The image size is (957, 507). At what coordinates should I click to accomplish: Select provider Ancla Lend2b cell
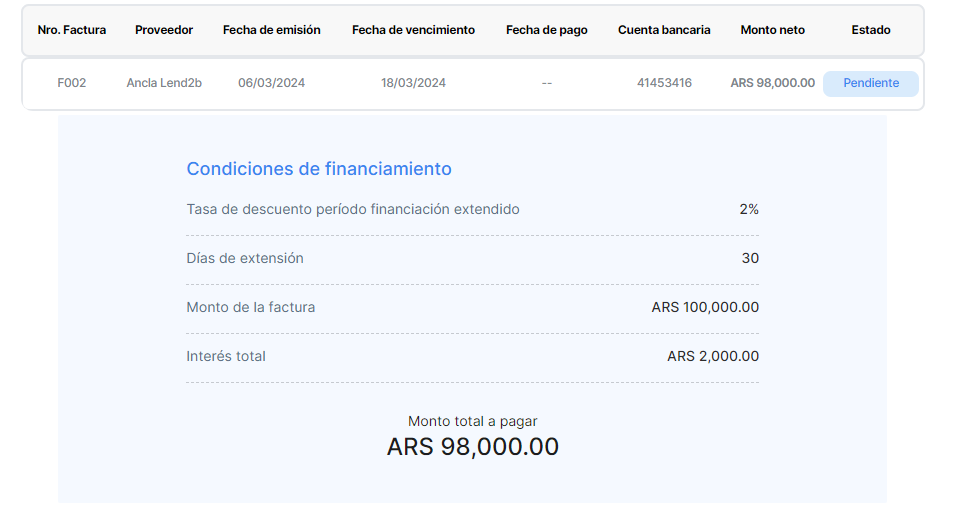tap(164, 83)
